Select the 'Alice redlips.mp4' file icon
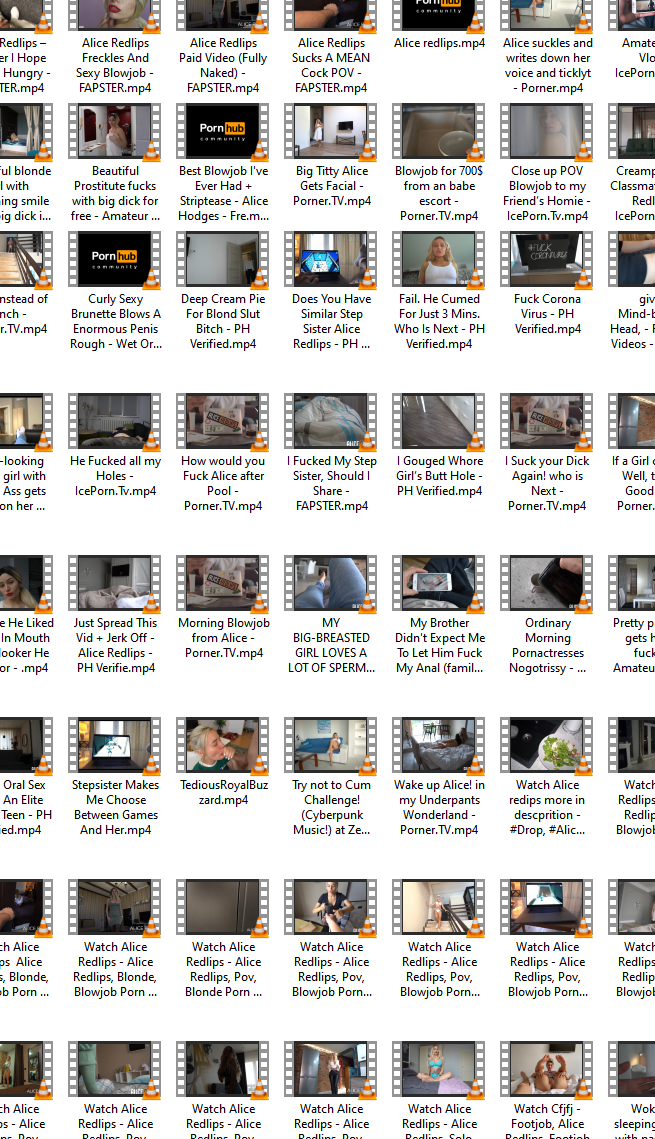 (x=439, y=13)
